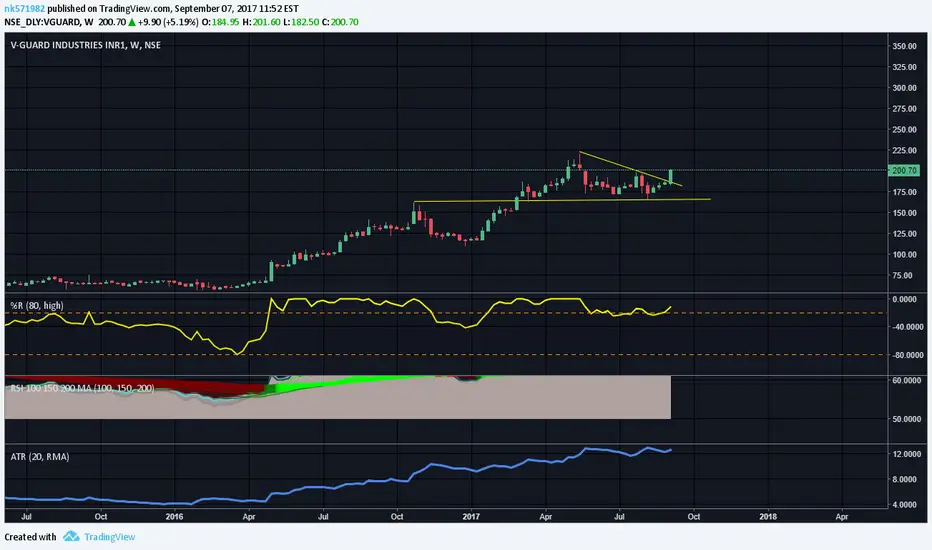Click the -40.0000 level on %R axis
The height and width of the screenshot is (550, 932).
906,327
